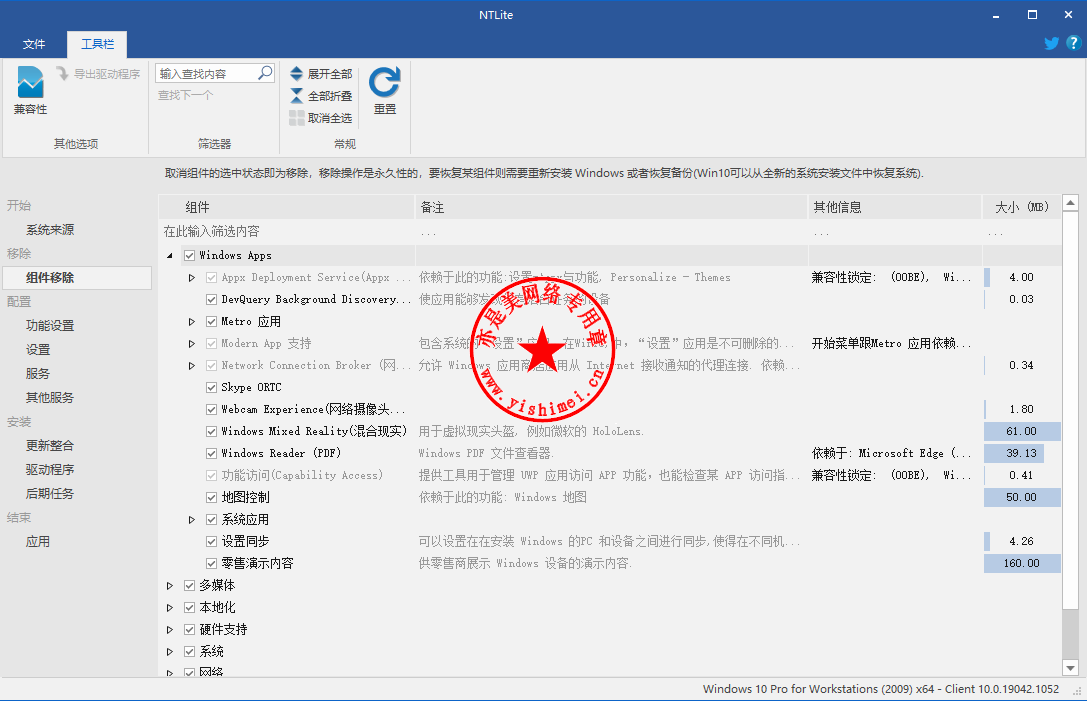The width and height of the screenshot is (1087, 701).
Task: Uncheck DevQuery Background Discovery
Action: tap(211, 300)
